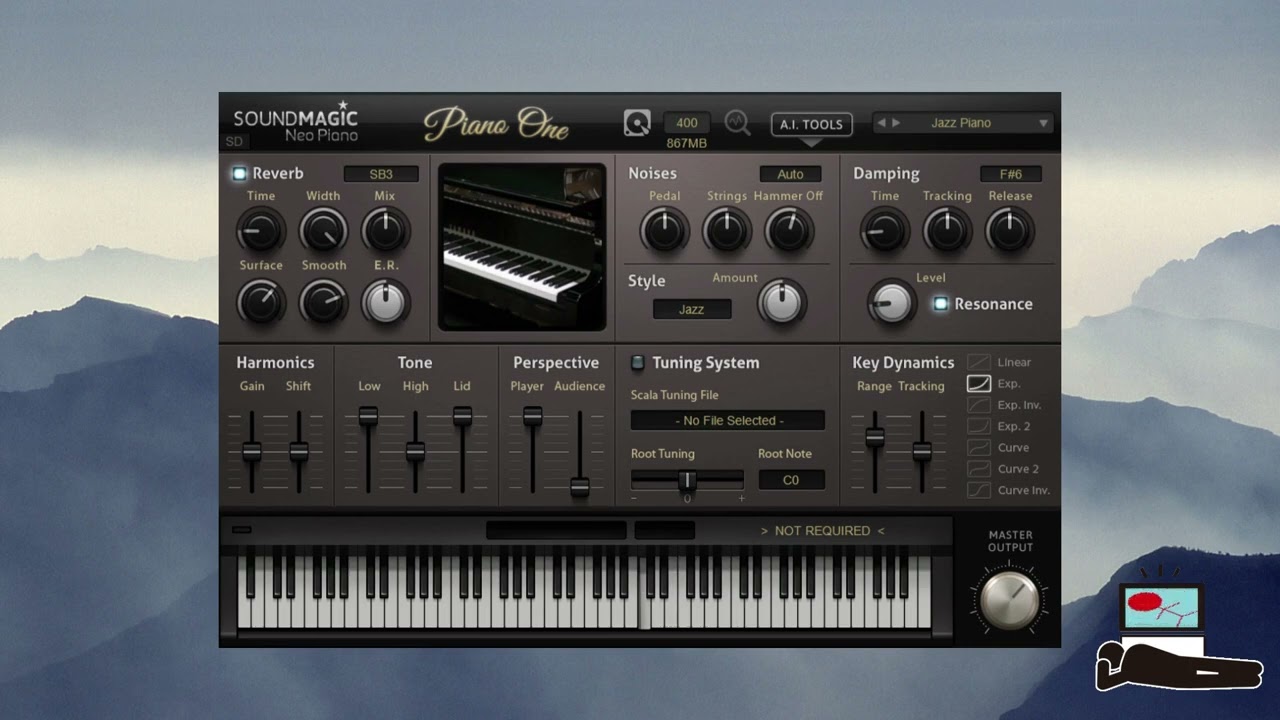Click the Tone High slider

click(x=415, y=451)
